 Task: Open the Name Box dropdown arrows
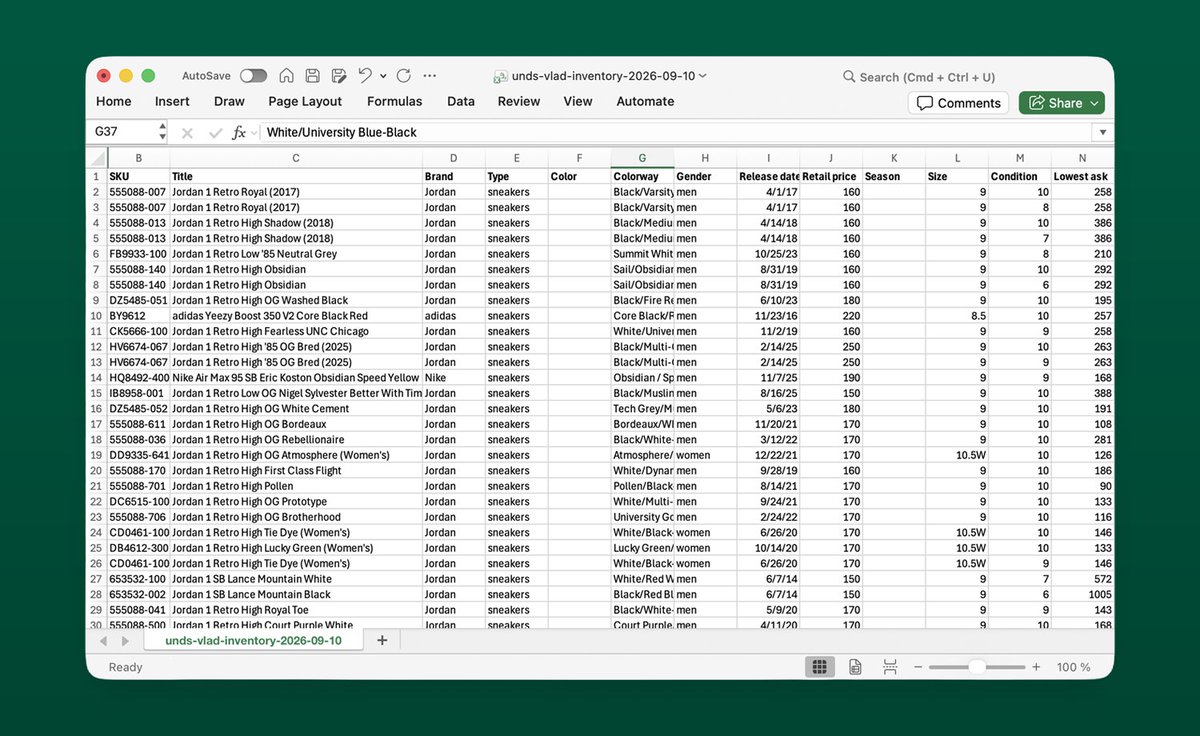(162, 132)
